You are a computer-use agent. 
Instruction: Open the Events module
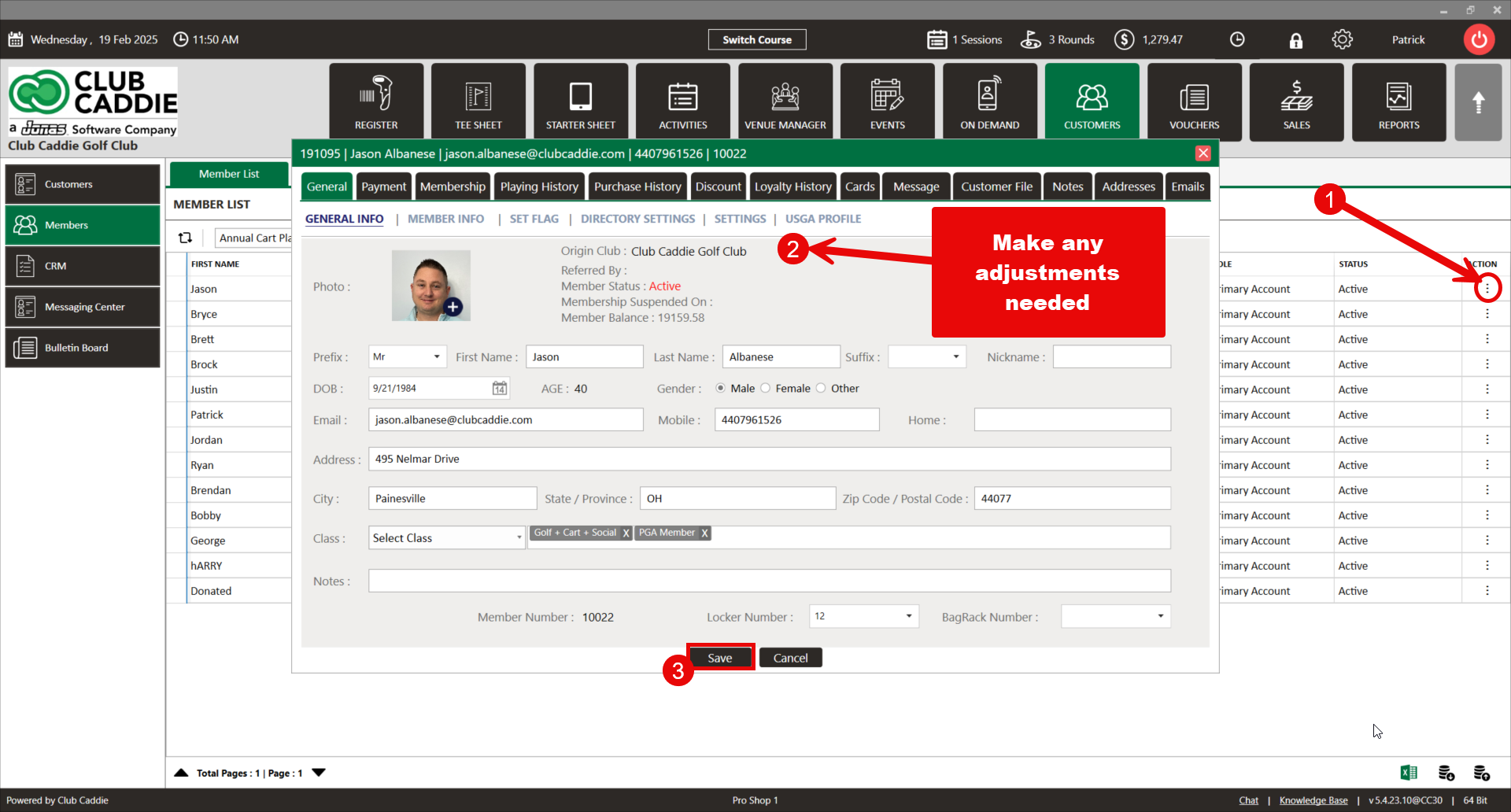click(888, 102)
